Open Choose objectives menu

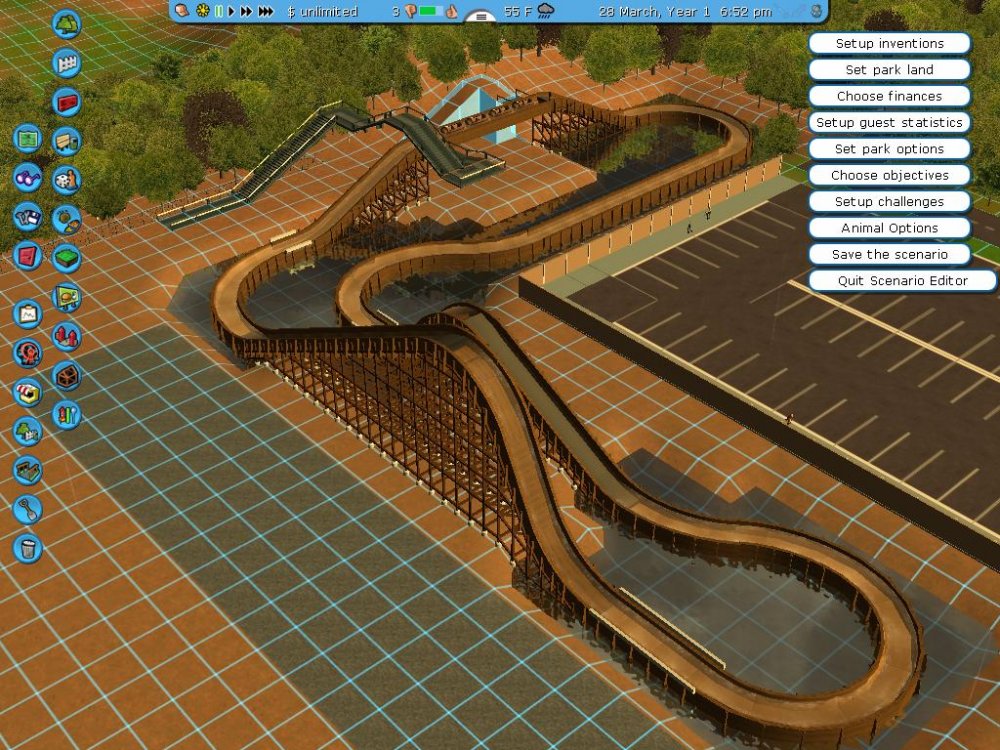click(x=889, y=175)
